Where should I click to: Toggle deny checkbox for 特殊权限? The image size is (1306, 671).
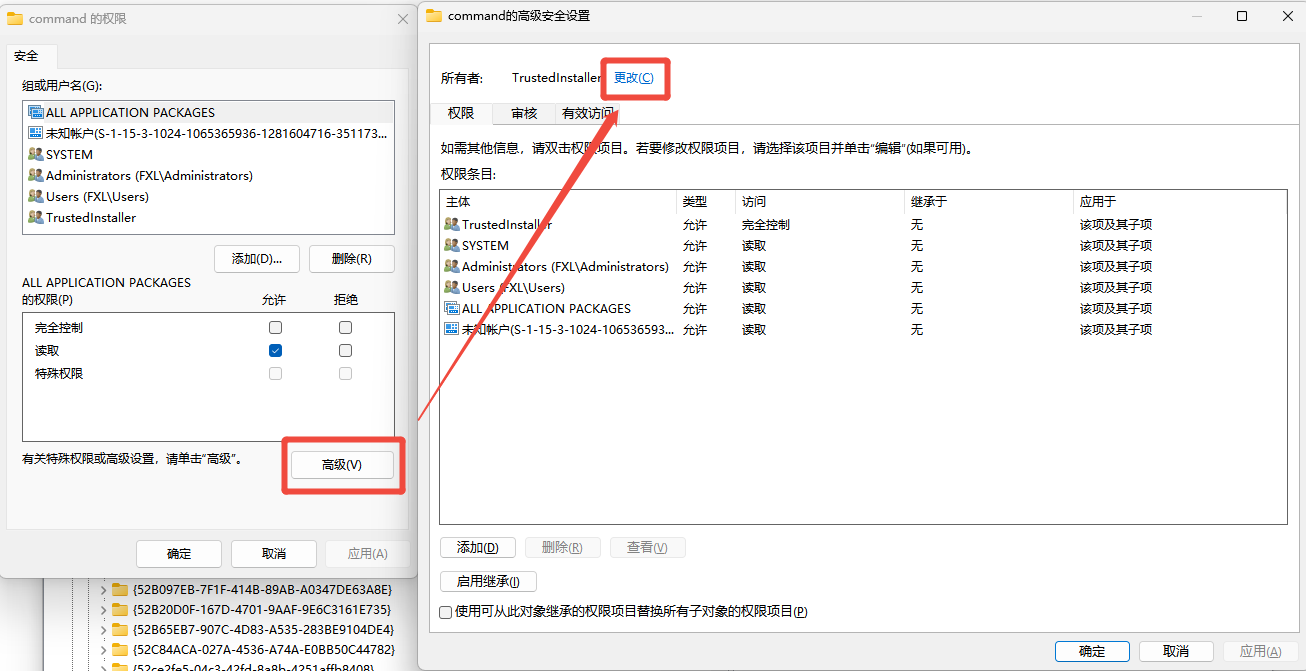tap(345, 373)
